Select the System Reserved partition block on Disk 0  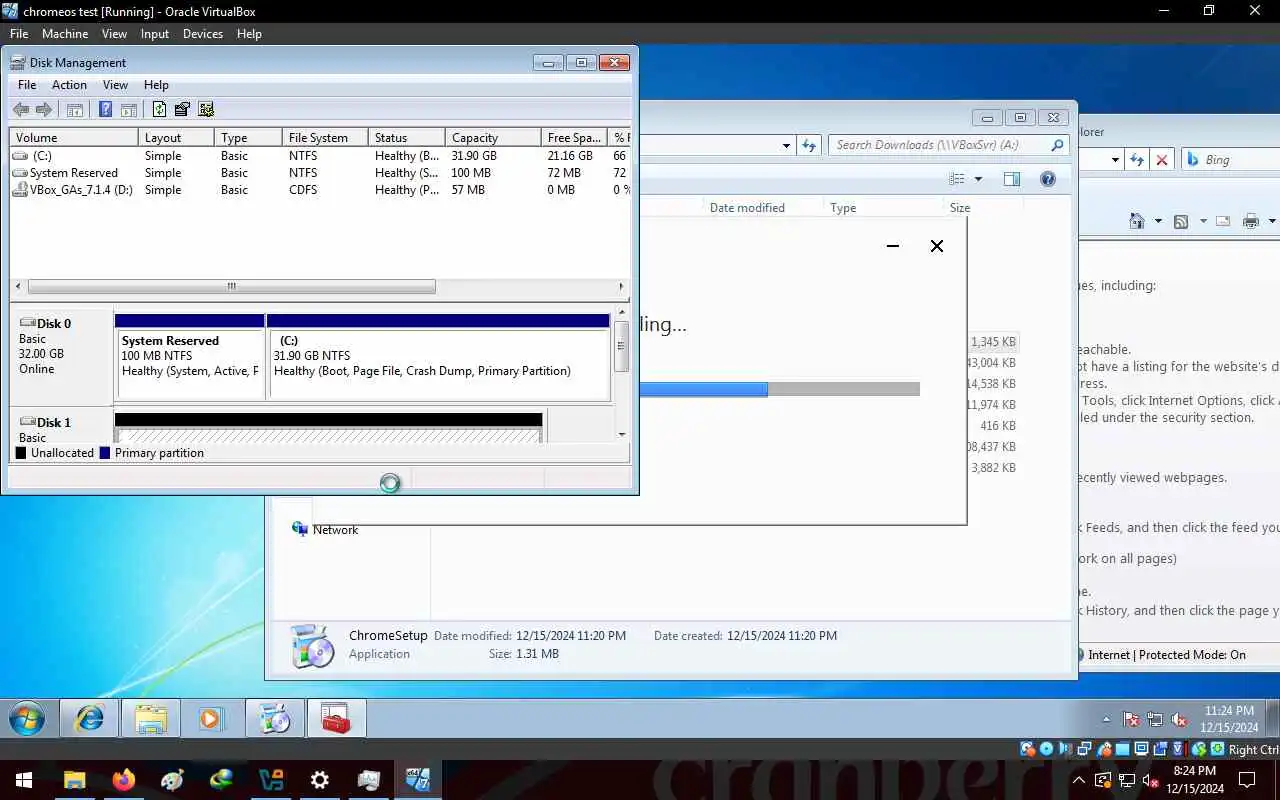190,357
